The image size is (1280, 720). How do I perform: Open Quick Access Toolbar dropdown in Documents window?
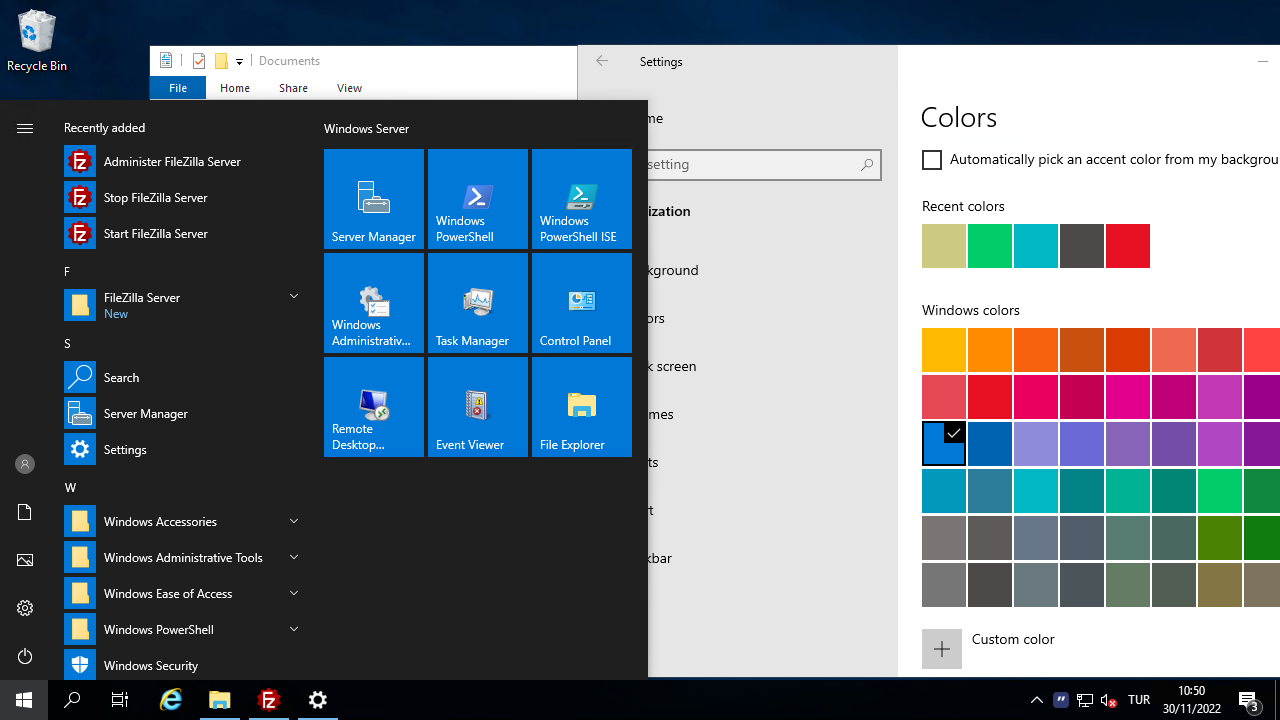[240, 62]
